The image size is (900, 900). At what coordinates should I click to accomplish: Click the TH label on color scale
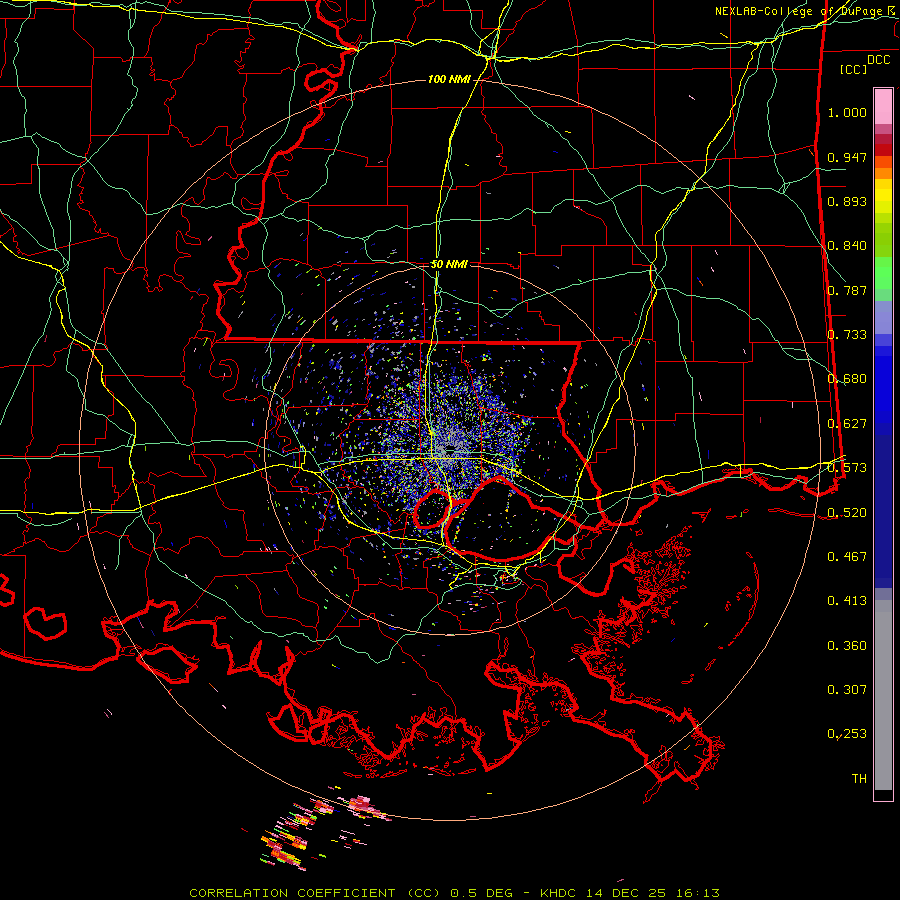(859, 779)
